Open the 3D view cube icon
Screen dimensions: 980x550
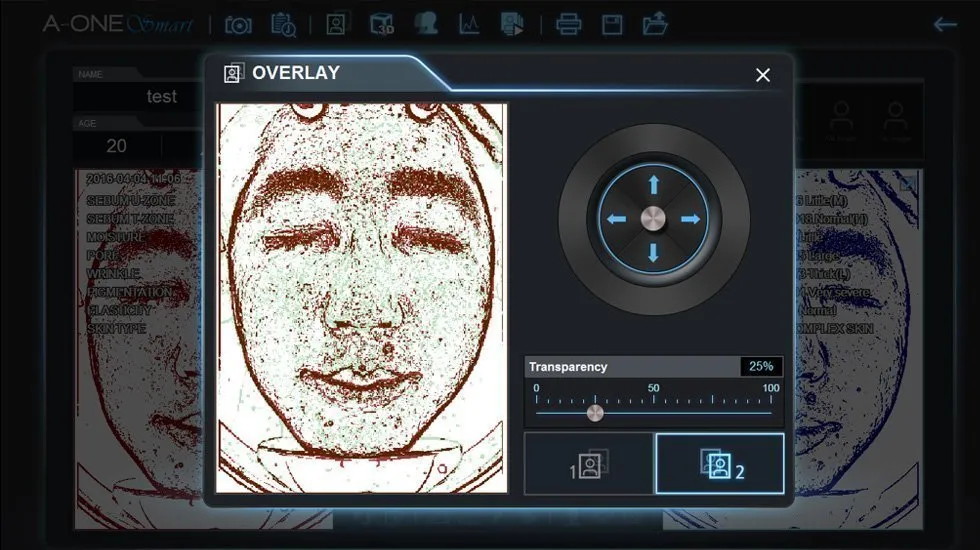coord(382,24)
